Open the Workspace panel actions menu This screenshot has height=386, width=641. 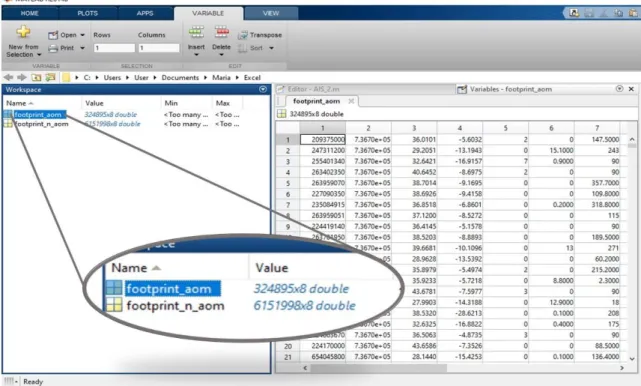(x=263, y=90)
